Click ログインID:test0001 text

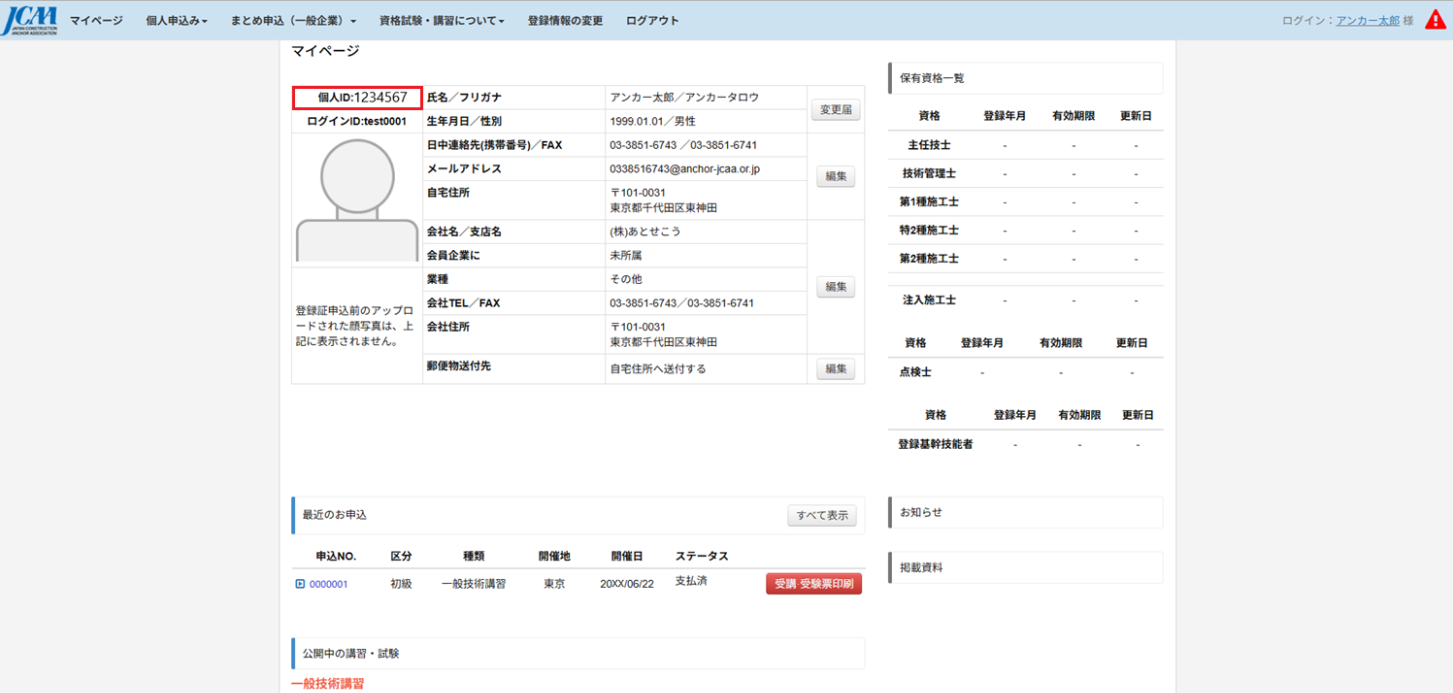coord(357,121)
